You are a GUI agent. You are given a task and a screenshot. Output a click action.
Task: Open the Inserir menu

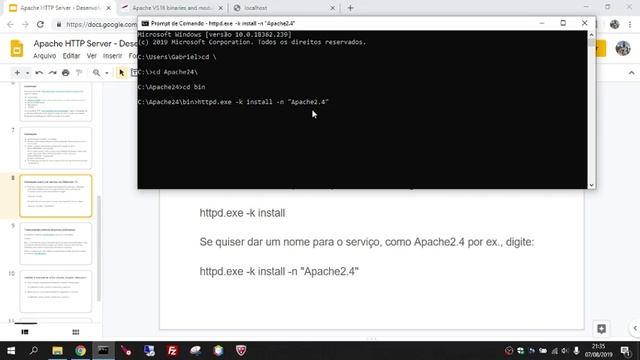112,56
